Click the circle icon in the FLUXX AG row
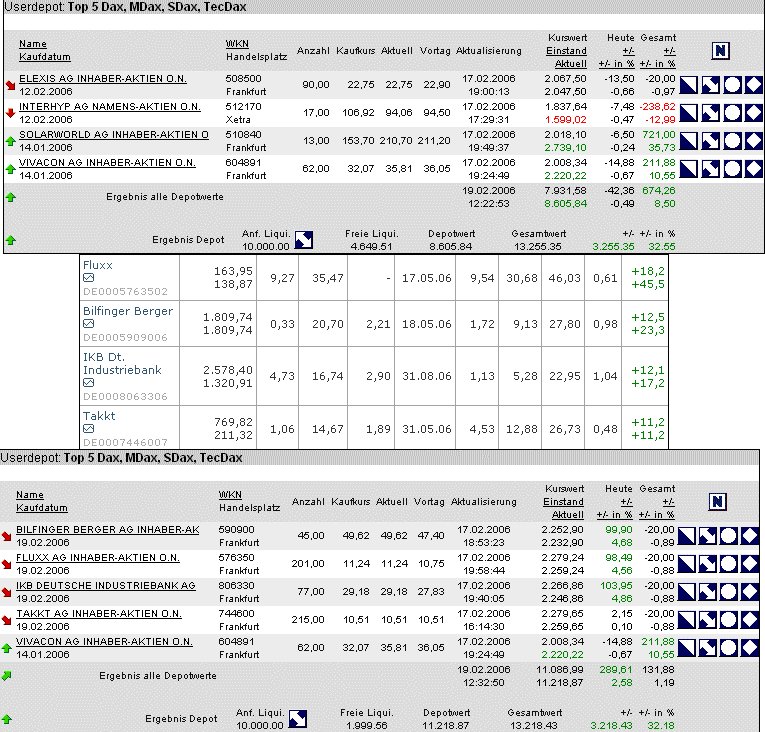The width and height of the screenshot is (765, 732). click(728, 564)
